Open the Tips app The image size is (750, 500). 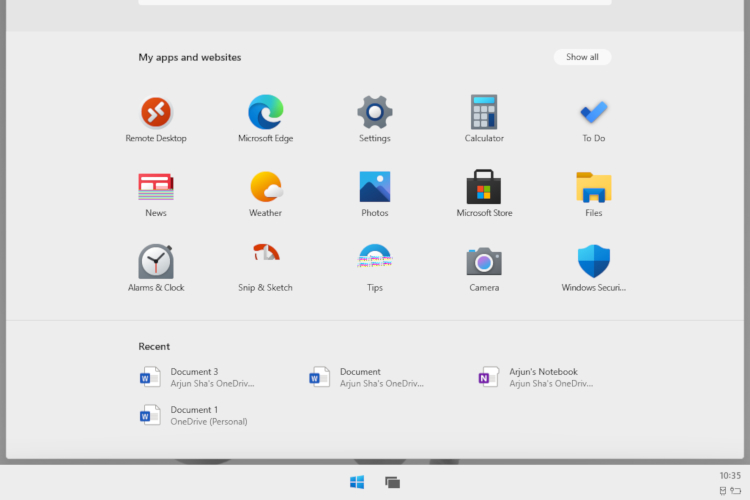(375, 269)
